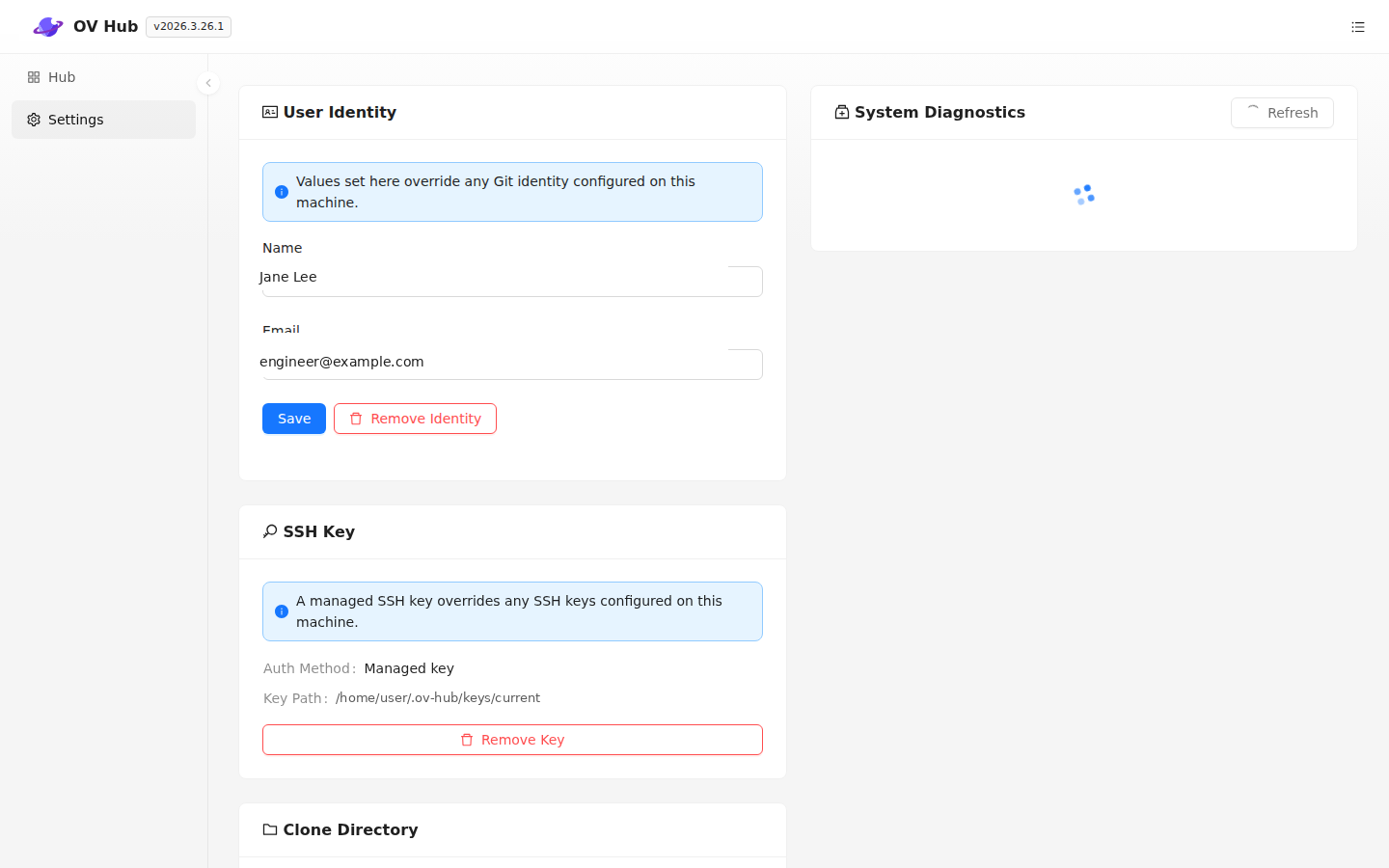This screenshot has width=1389, height=868.
Task: Click the System Diagnostics medical box icon
Action: [x=842, y=112]
